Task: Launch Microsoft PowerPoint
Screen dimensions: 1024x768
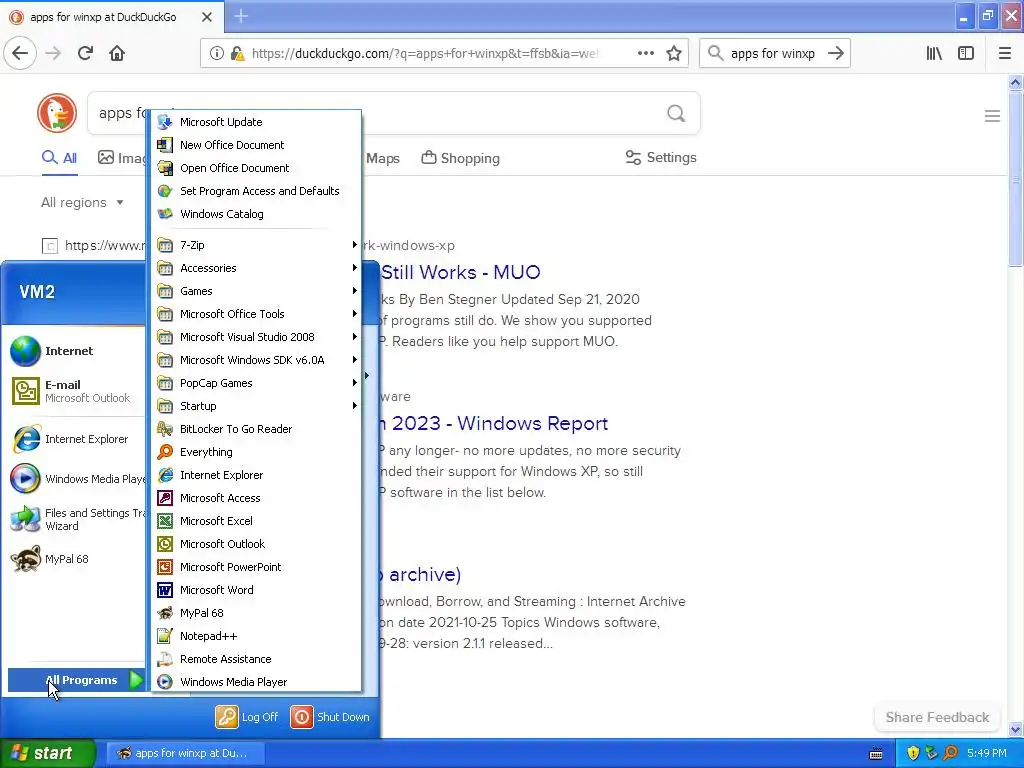Action: (x=256, y=567)
